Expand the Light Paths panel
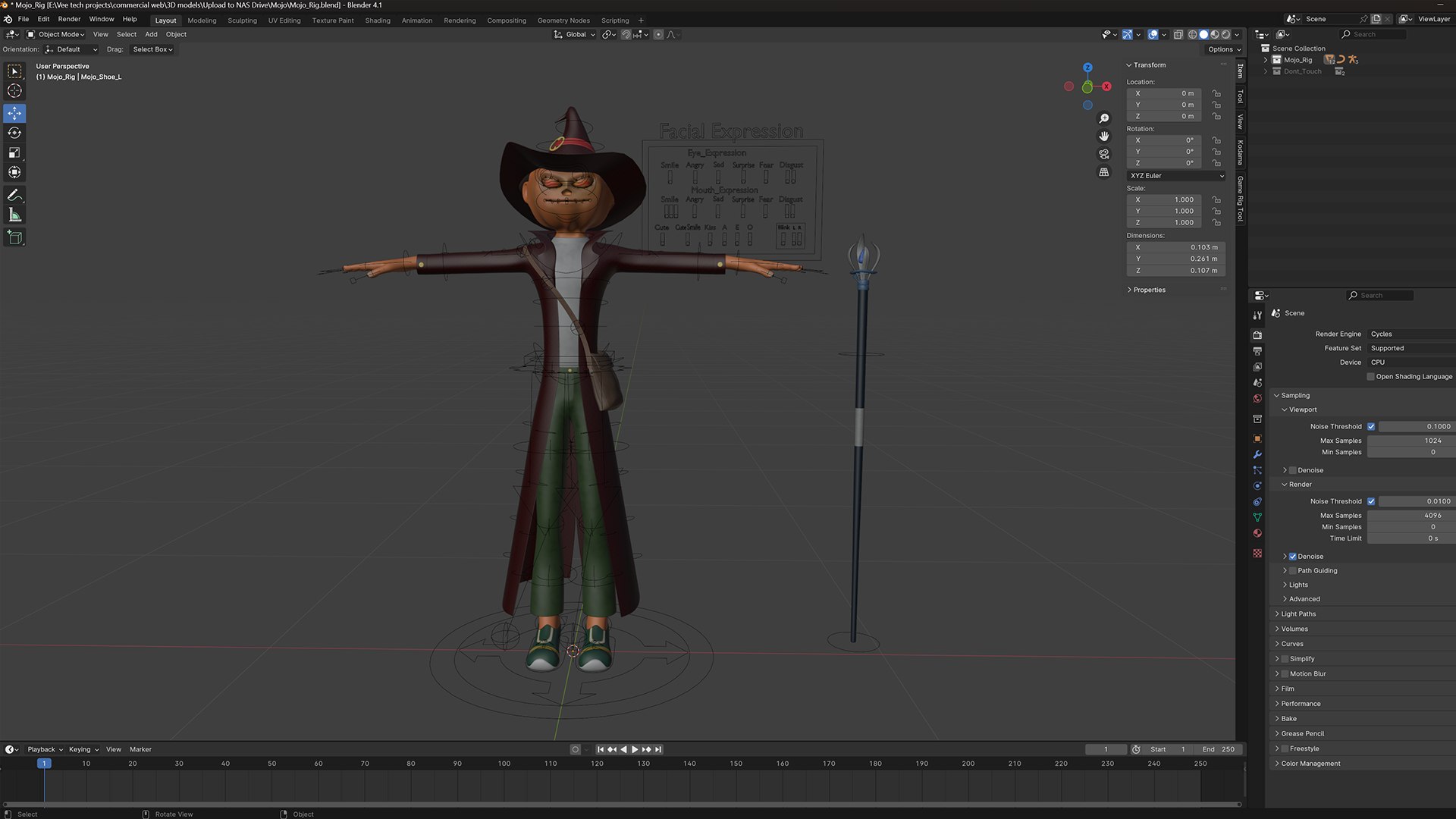 (1298, 614)
